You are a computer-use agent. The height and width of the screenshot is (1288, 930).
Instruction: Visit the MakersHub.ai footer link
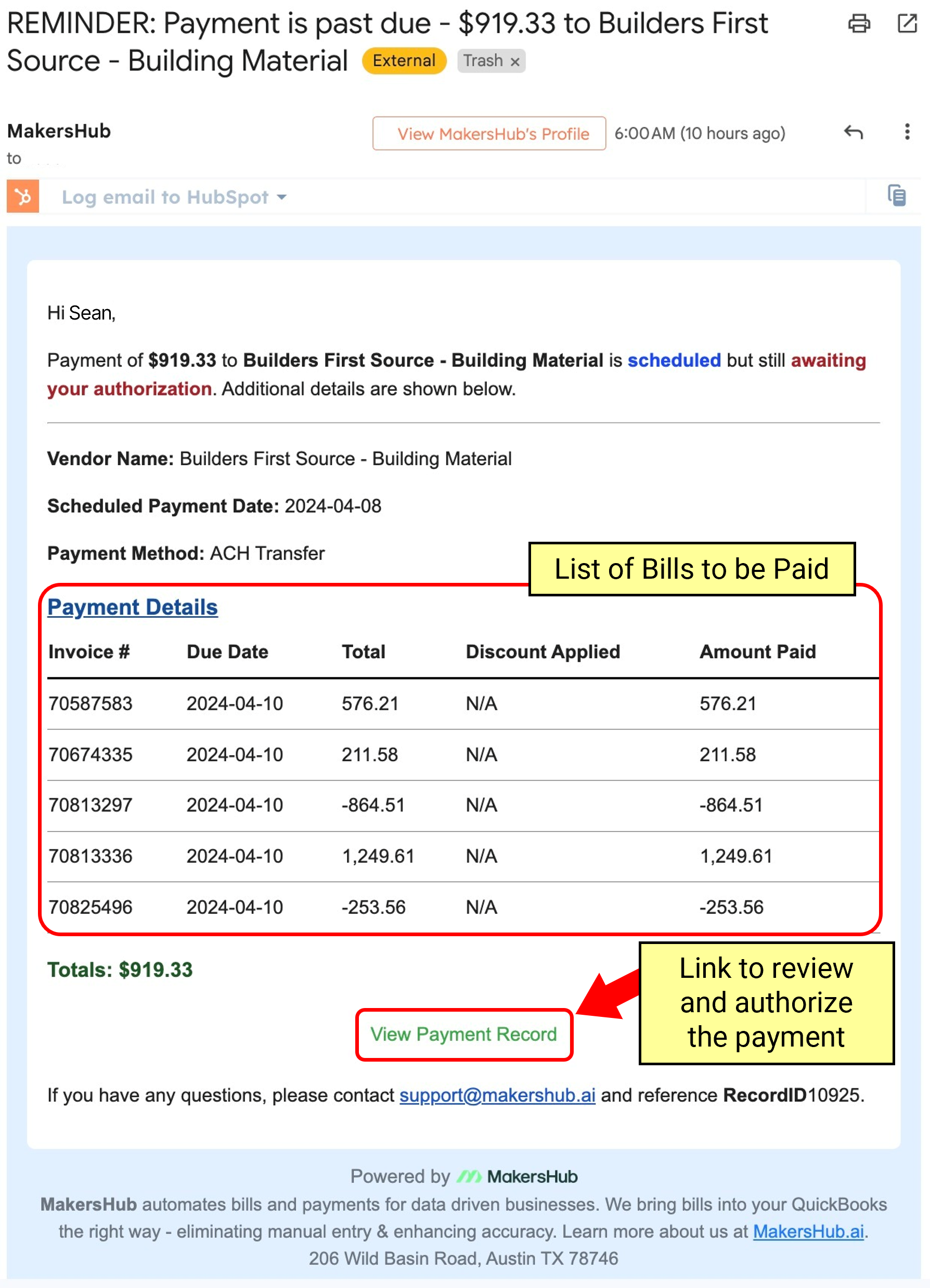click(808, 1231)
